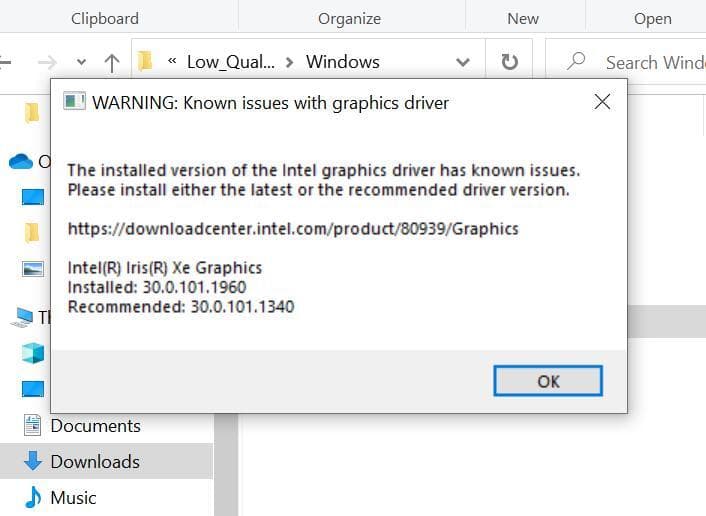Open the recent locations chevron dropdown

tap(81, 62)
